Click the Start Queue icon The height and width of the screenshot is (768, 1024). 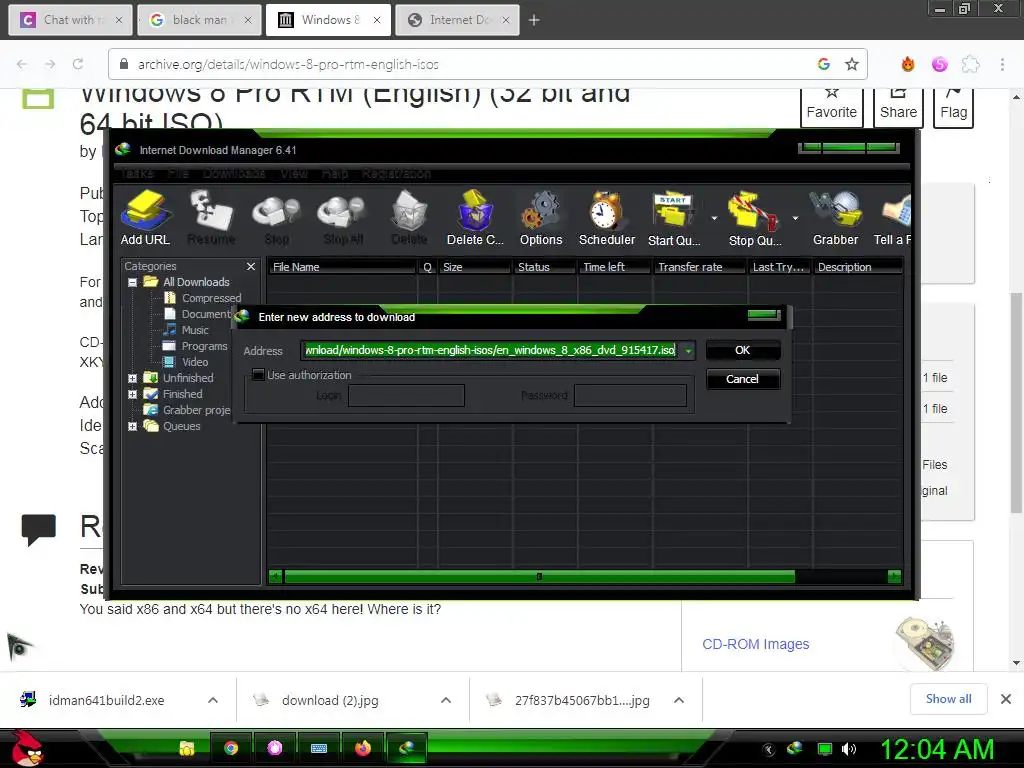[674, 218]
